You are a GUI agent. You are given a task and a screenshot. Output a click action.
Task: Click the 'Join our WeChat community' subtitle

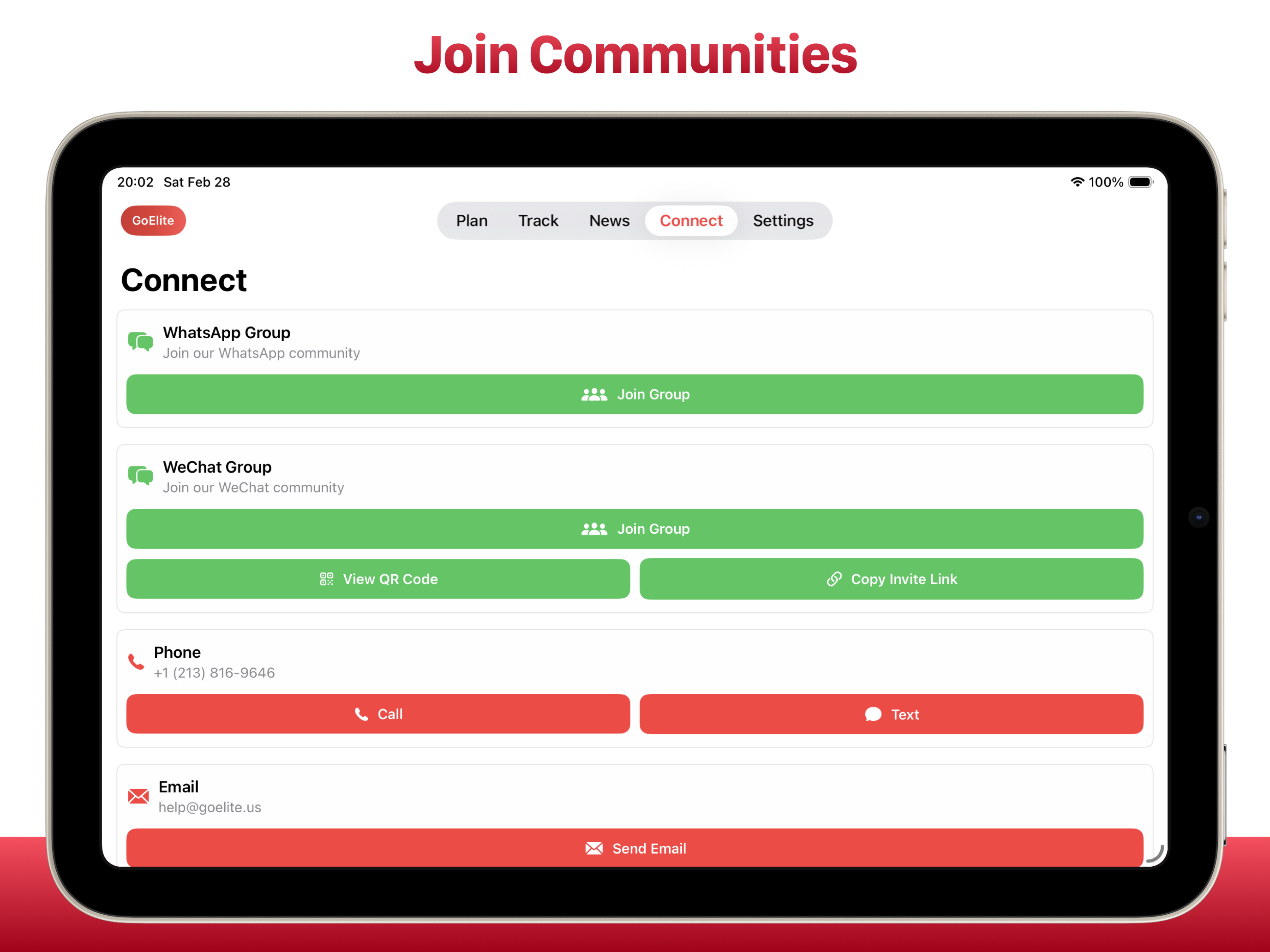point(253,487)
